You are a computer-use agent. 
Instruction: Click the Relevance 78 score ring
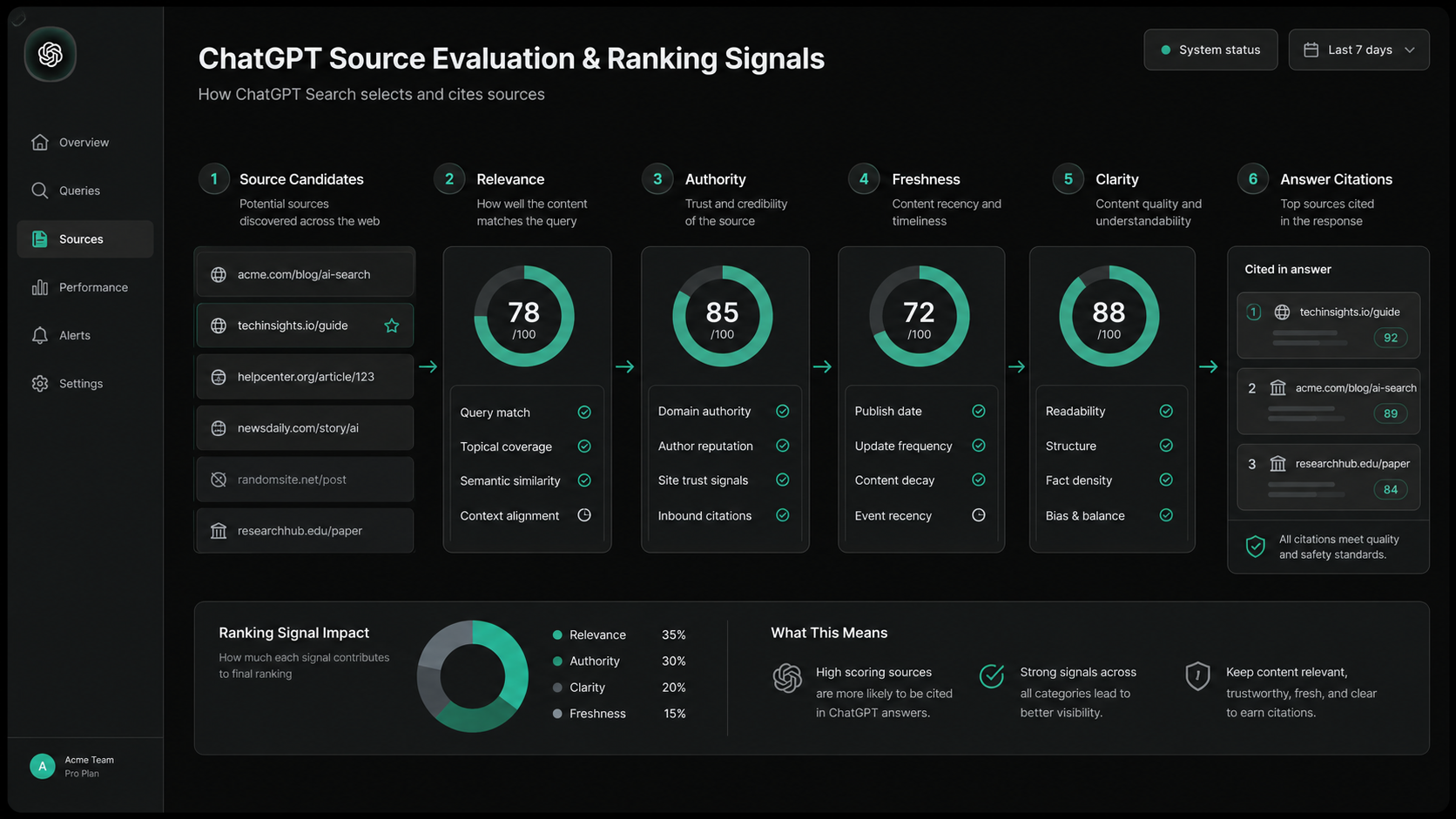524,316
